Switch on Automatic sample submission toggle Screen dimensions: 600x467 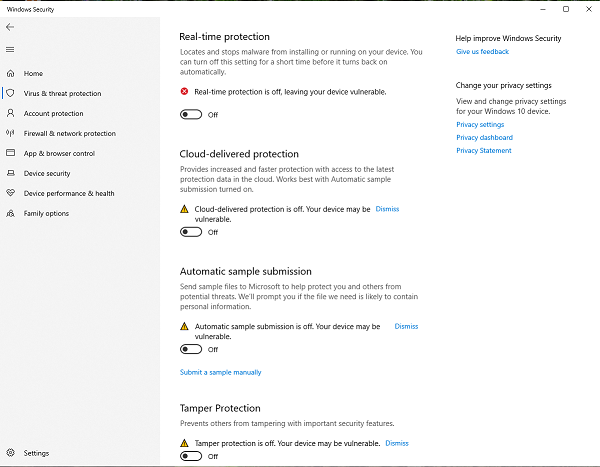(x=190, y=349)
